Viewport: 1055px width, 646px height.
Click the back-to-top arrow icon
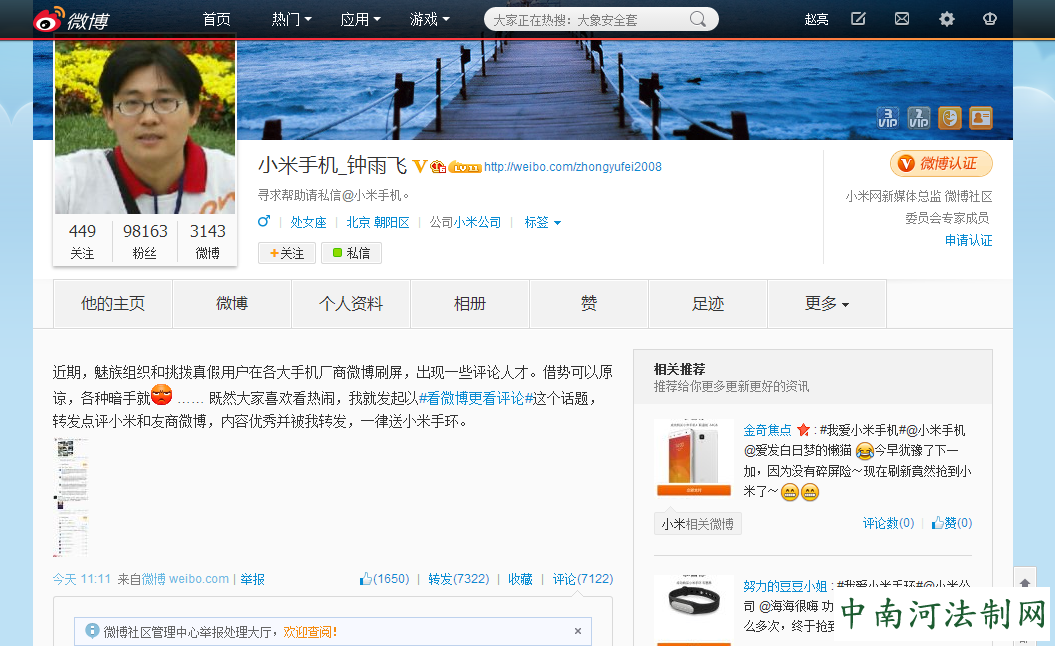click(1025, 583)
